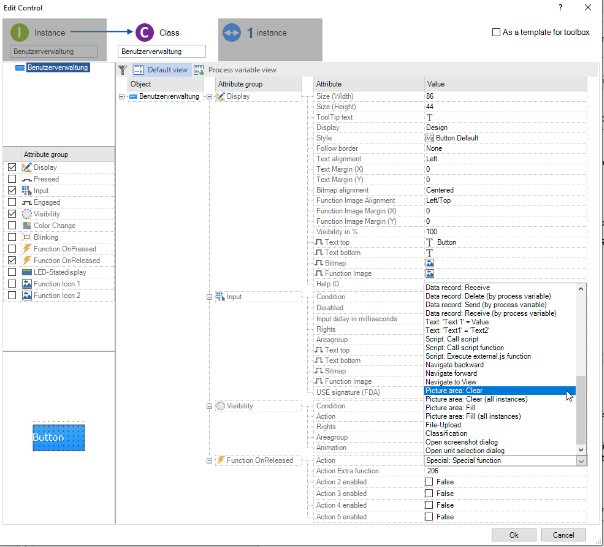Click the green Instance circle icon

pos(19,33)
